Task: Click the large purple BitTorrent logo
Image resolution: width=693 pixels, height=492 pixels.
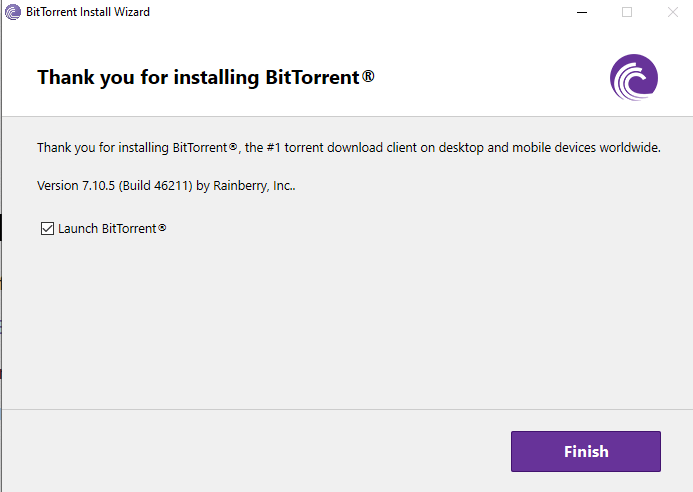Action: [634, 77]
